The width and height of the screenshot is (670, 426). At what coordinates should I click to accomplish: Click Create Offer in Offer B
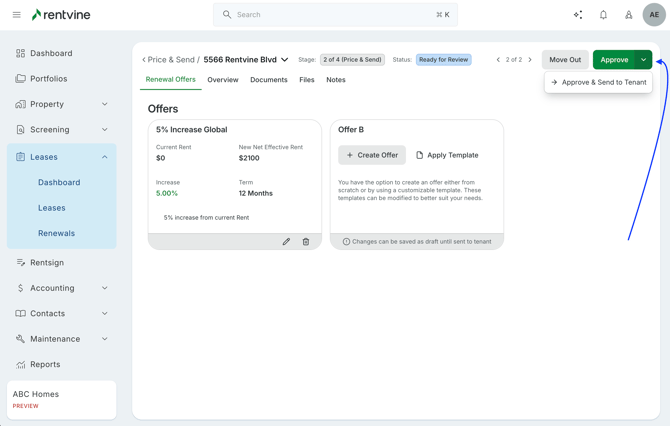[x=372, y=155]
